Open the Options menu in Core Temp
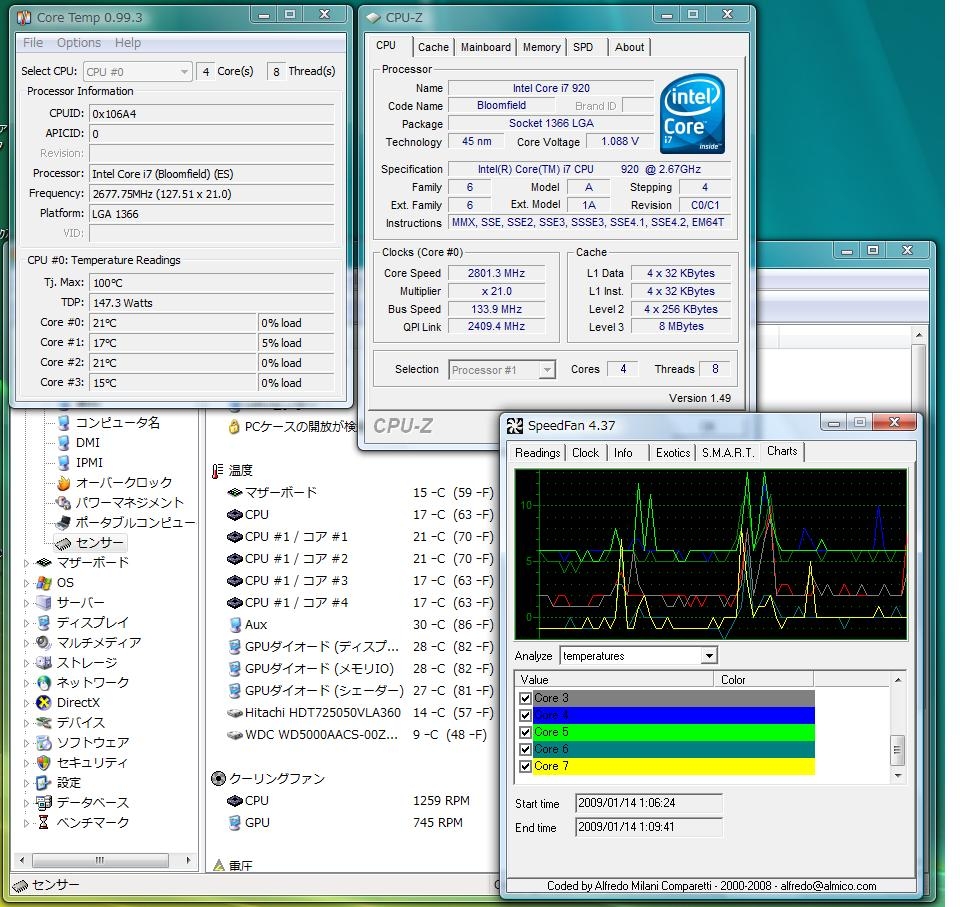Viewport: 960px width, 907px height. [x=78, y=43]
